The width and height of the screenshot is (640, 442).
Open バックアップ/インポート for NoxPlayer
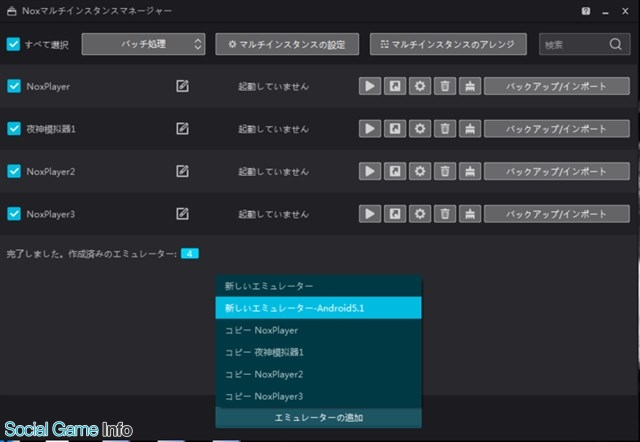557,86
